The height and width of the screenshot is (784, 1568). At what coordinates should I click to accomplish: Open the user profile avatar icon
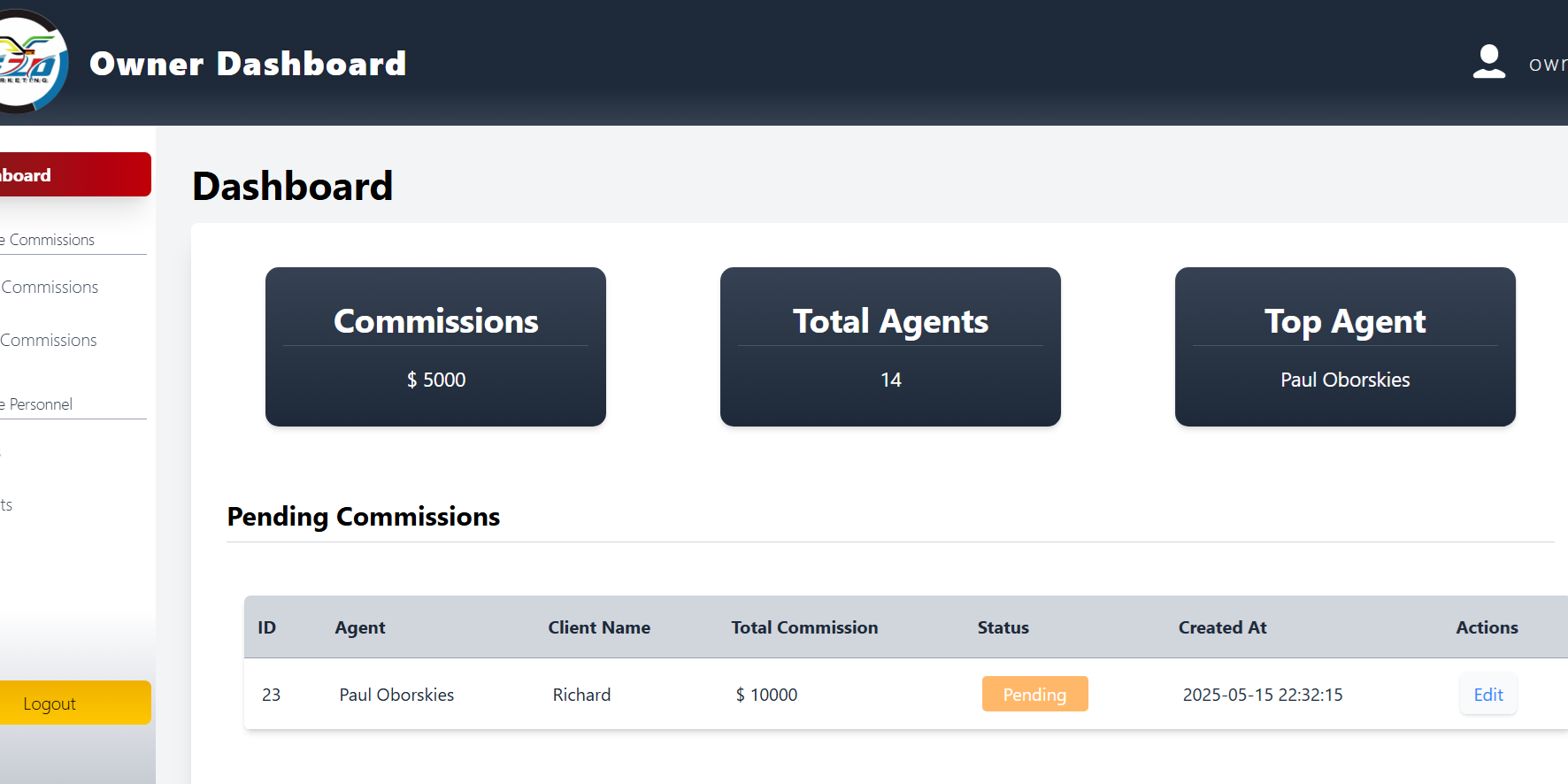[x=1489, y=62]
